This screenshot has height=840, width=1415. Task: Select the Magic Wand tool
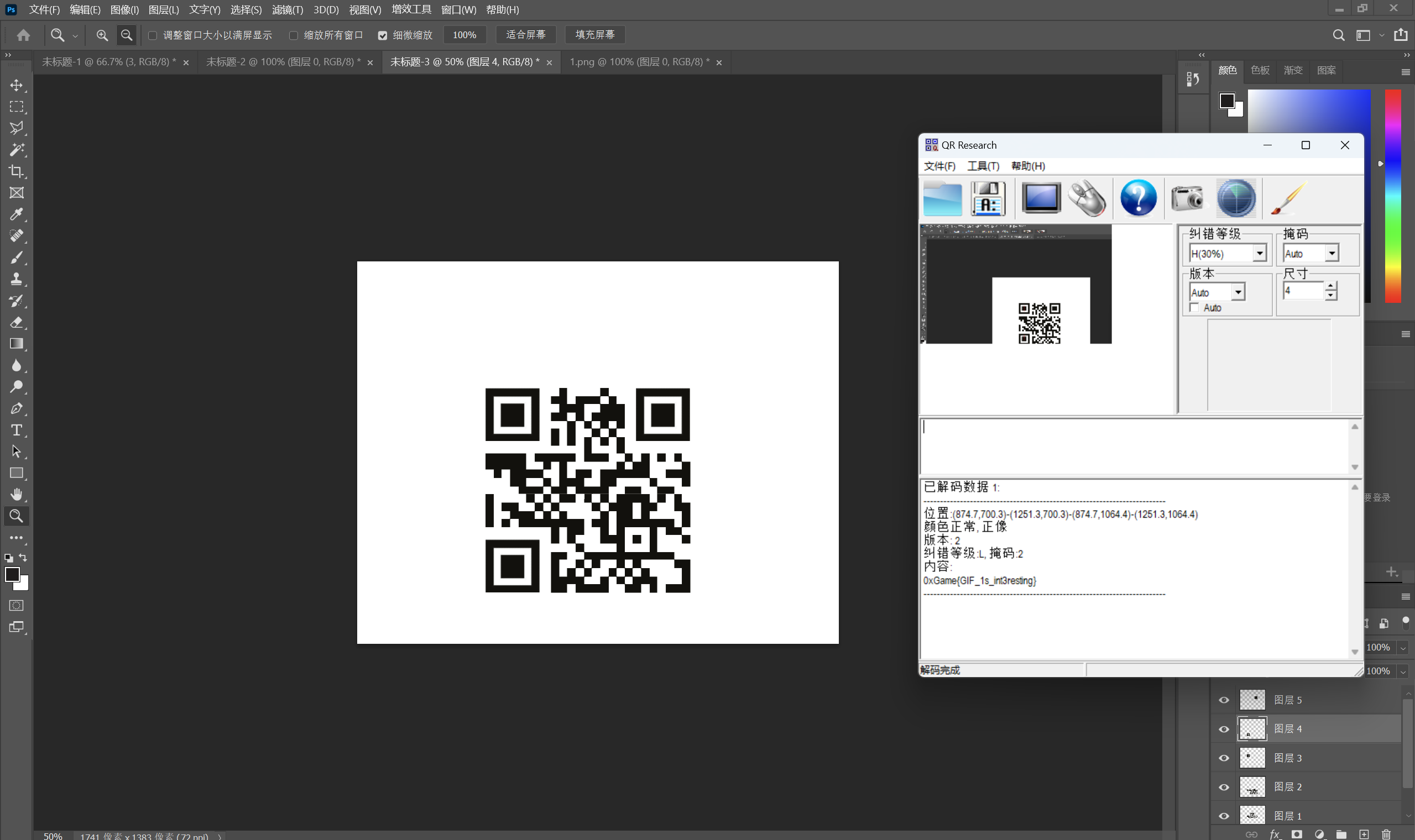[17, 150]
